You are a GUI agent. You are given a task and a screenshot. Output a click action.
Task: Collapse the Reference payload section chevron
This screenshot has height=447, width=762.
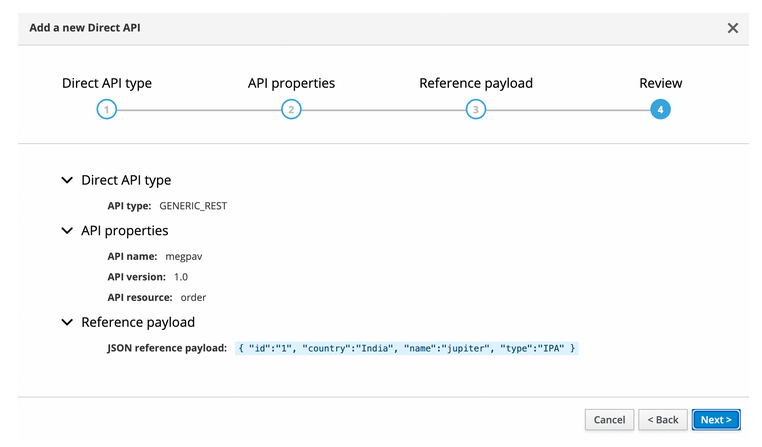pos(67,323)
